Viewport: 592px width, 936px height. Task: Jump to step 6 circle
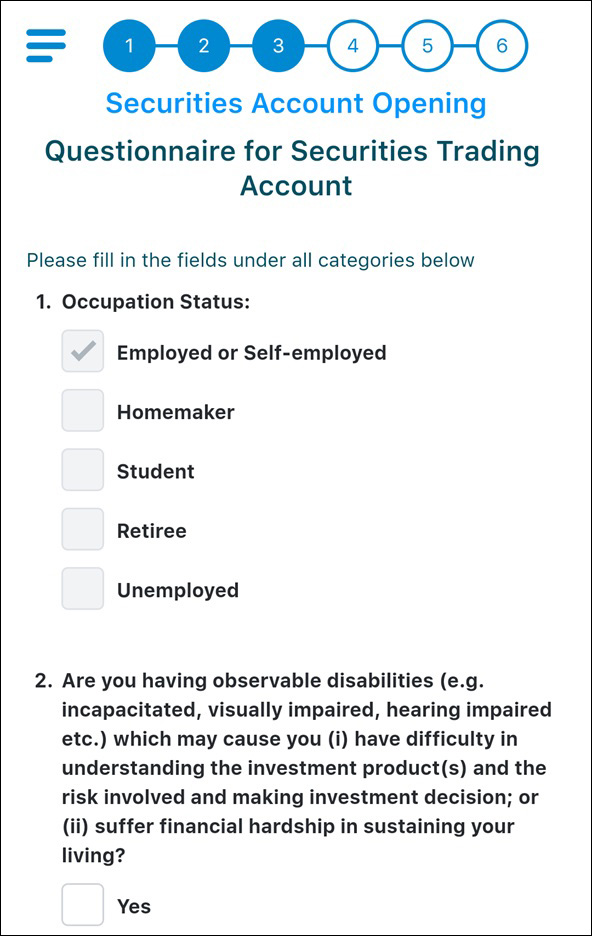coord(502,46)
